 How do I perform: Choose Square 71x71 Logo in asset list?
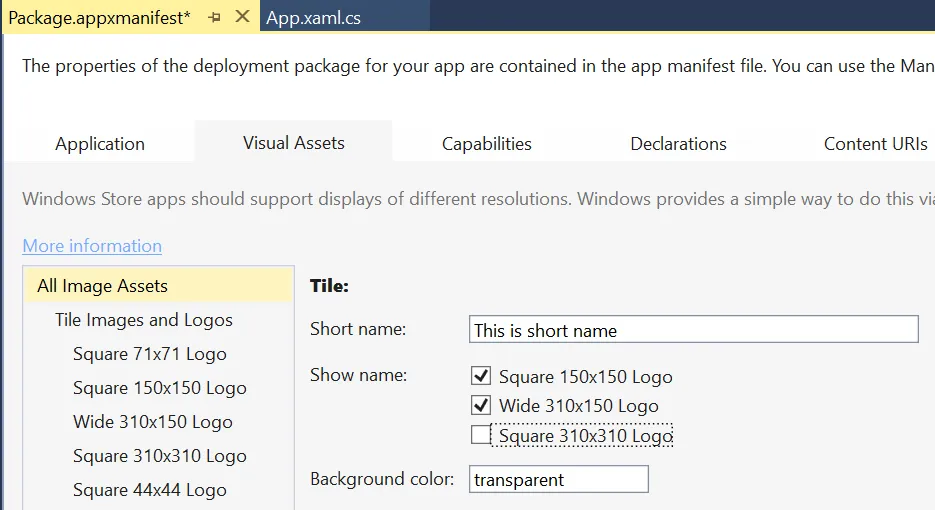pos(150,354)
